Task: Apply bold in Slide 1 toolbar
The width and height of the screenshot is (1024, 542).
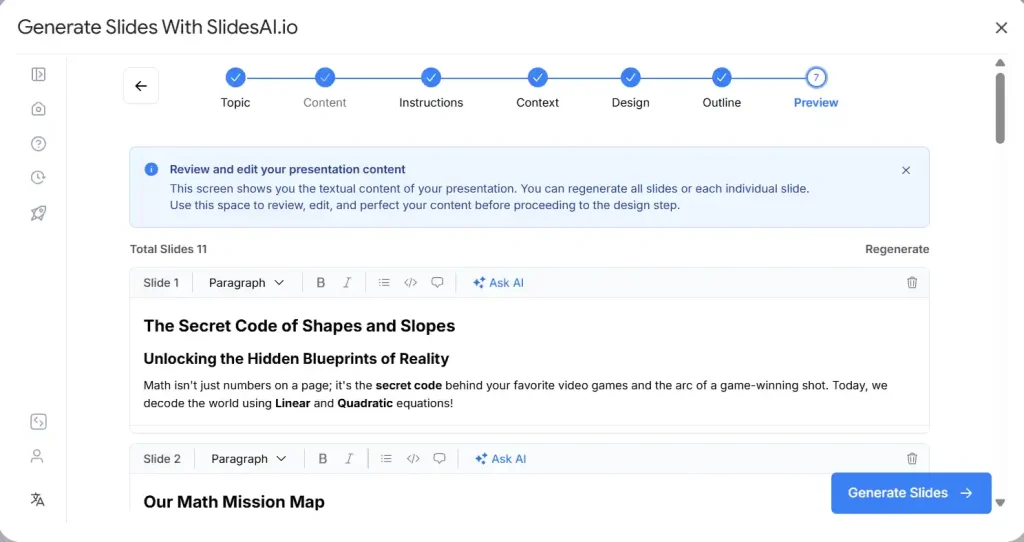Action: click(x=321, y=283)
